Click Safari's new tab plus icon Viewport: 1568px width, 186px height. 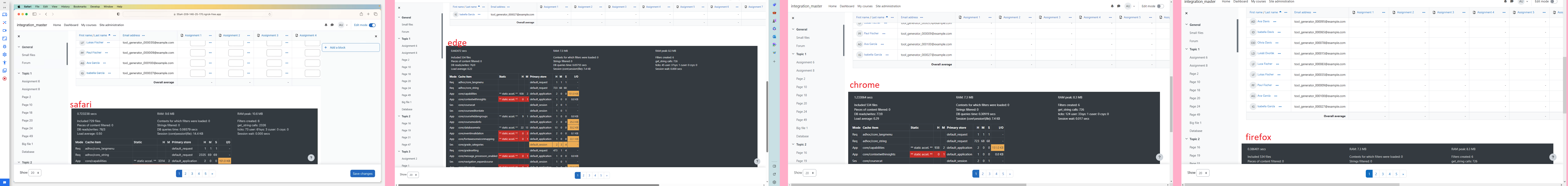coord(368,14)
